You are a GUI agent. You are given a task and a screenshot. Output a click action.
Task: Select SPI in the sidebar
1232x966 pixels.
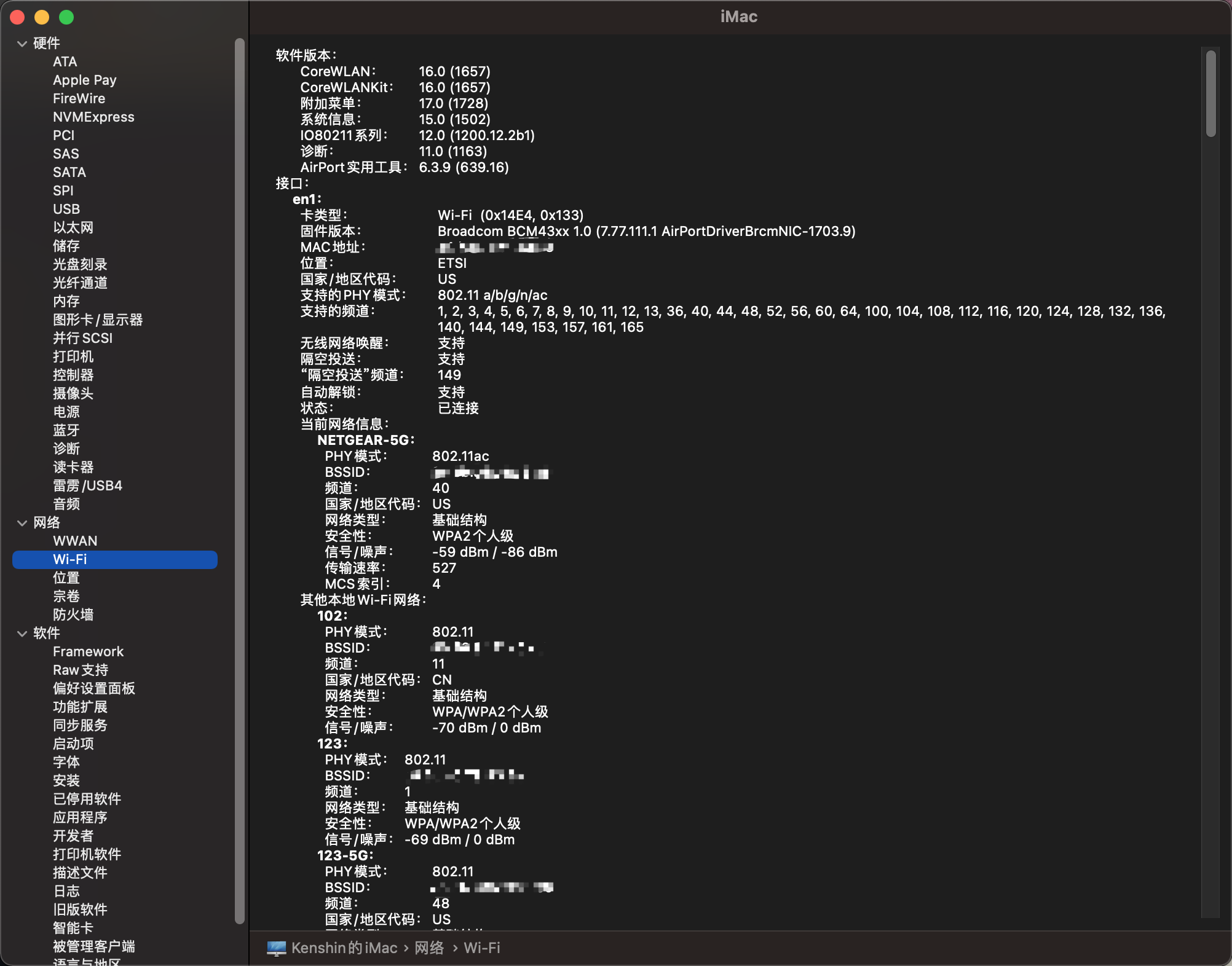63,190
